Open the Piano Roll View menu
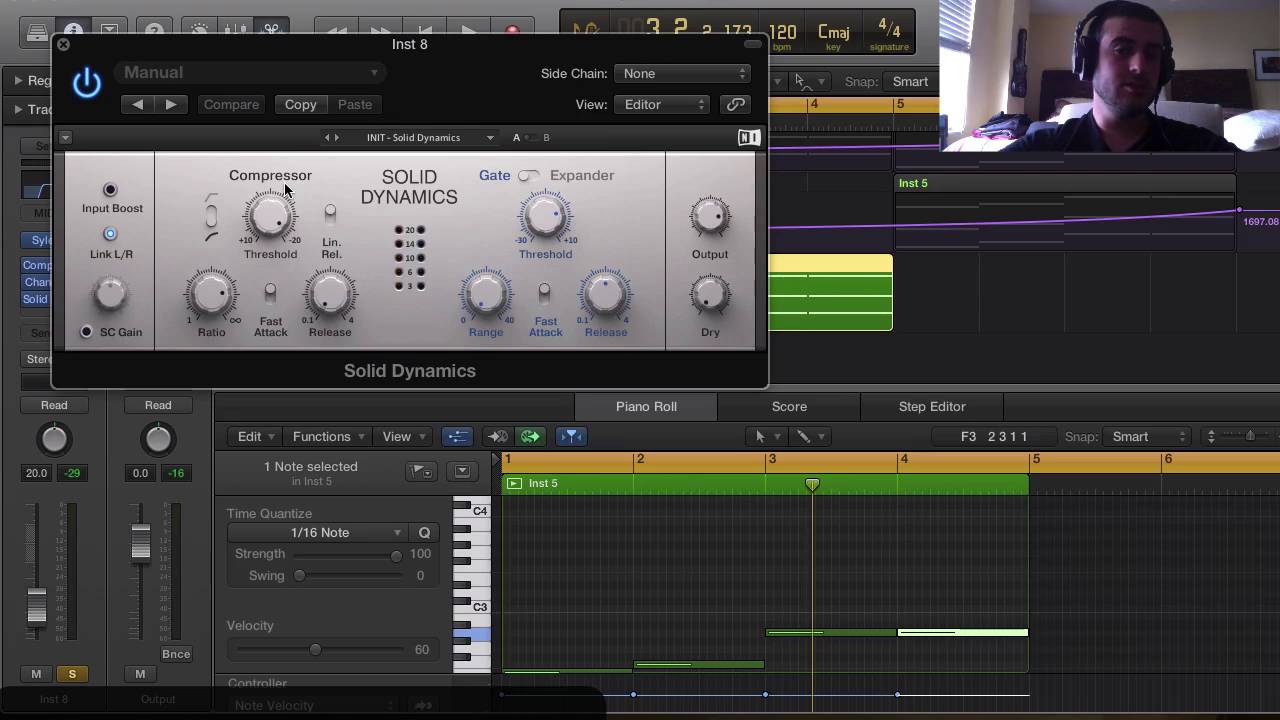This screenshot has width=1280, height=720. pyautogui.click(x=403, y=436)
